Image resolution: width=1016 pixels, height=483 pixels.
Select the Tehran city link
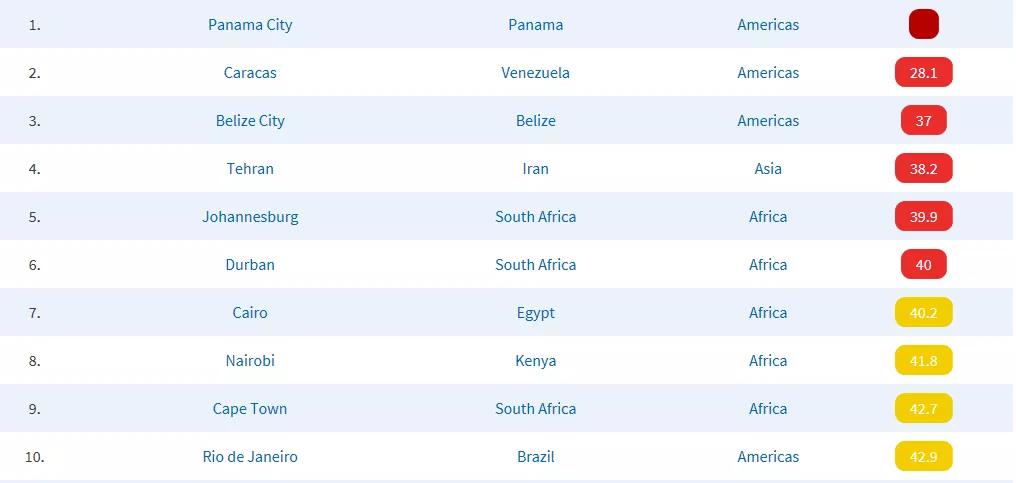(x=250, y=169)
